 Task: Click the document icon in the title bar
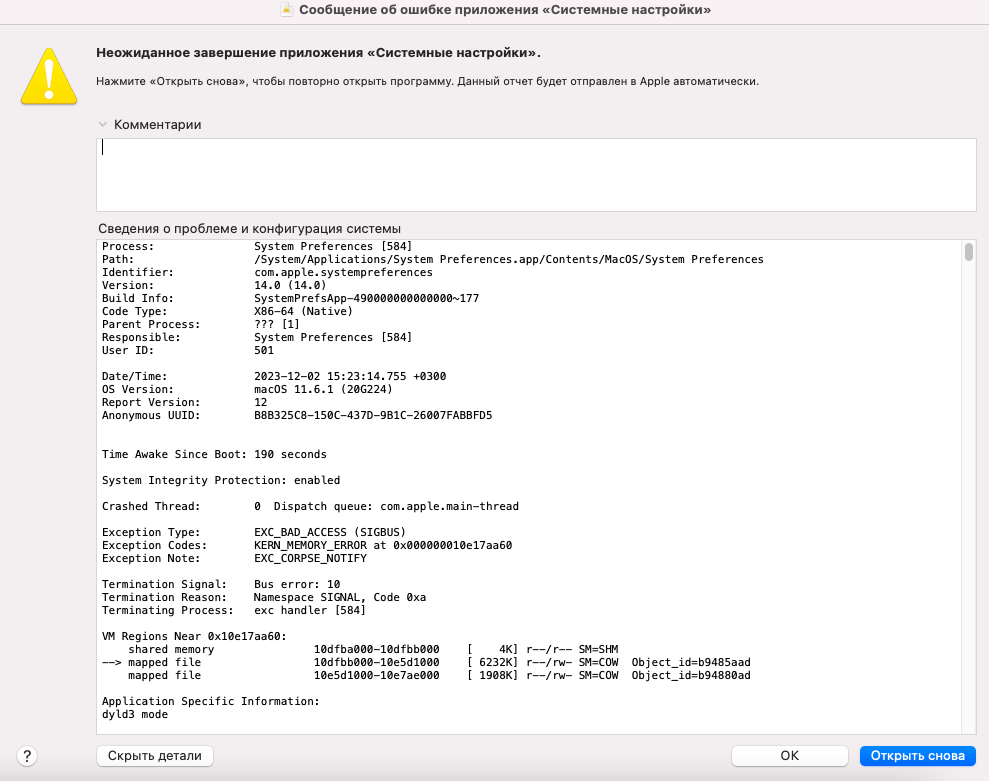(287, 9)
